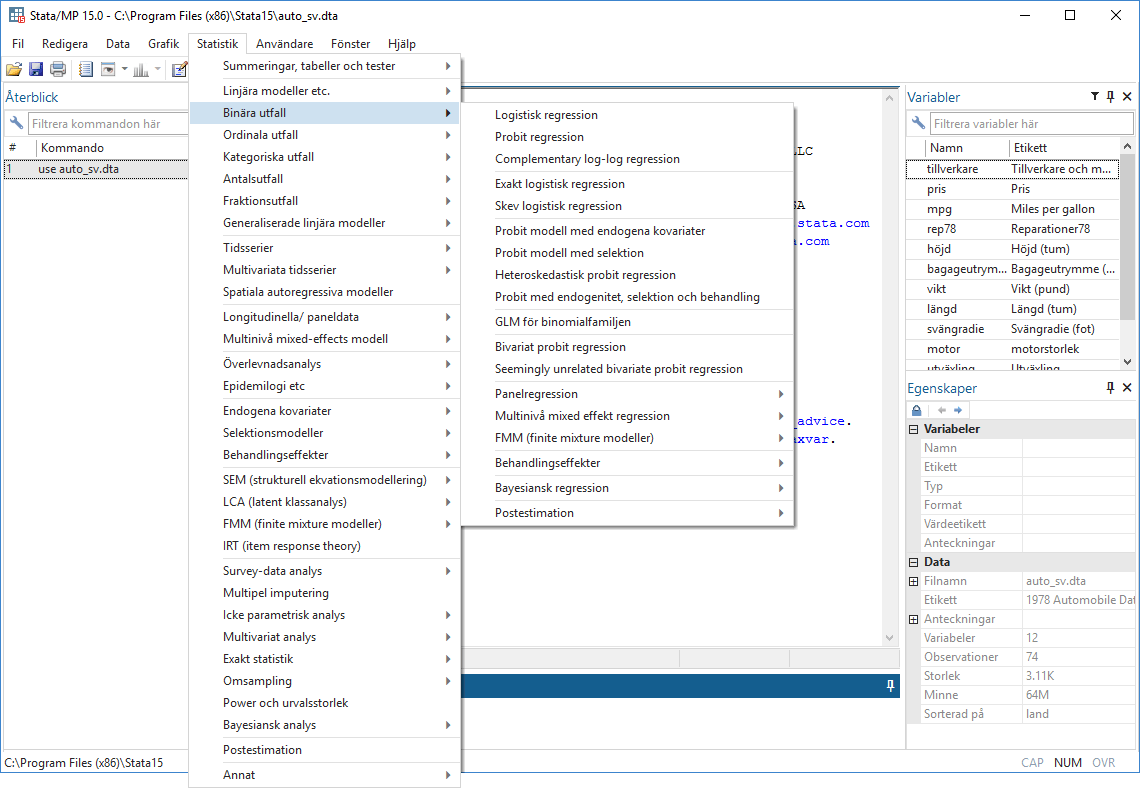
Task: Expand the Anteckningar row under Data
Action: (914, 619)
